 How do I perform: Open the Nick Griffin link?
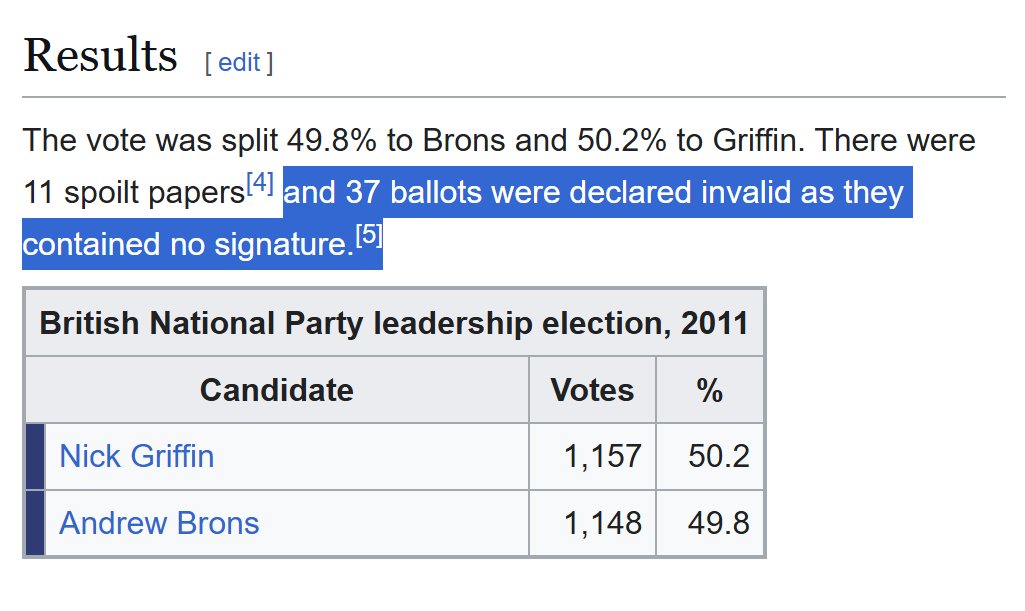tap(137, 456)
